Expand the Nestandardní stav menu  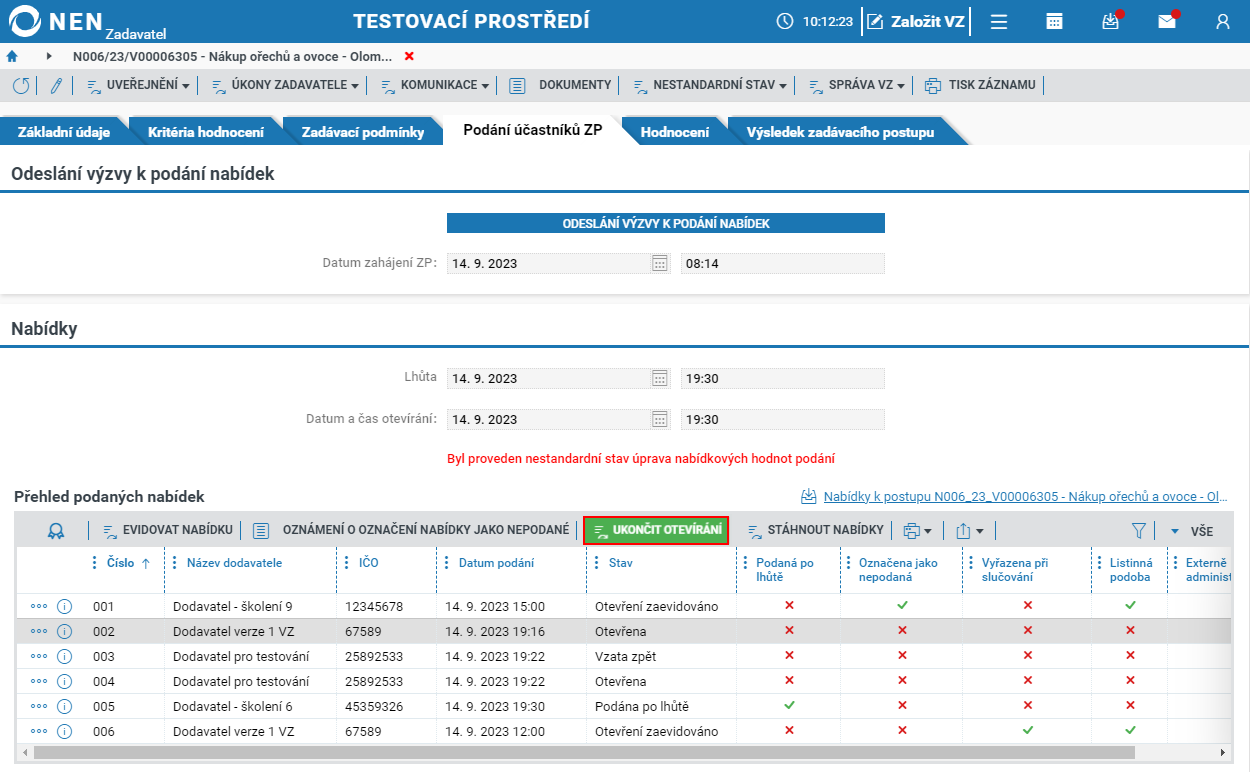(709, 85)
